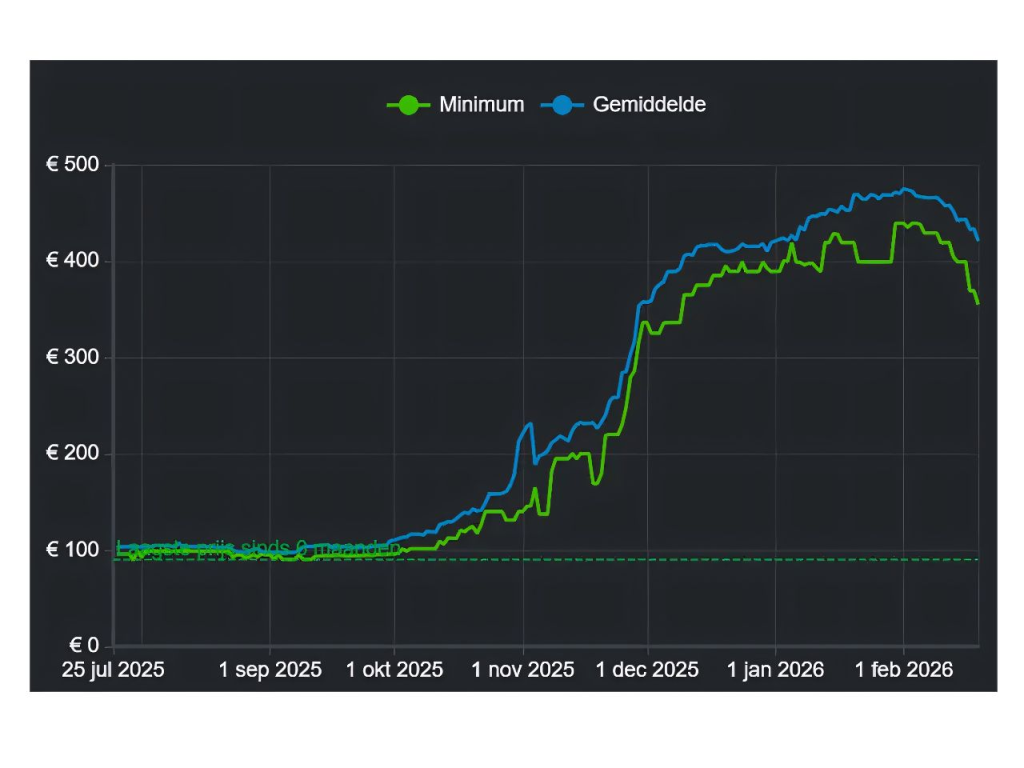Click the € 0 y-axis label
Screen dimensions: 1024x768
(80, 646)
